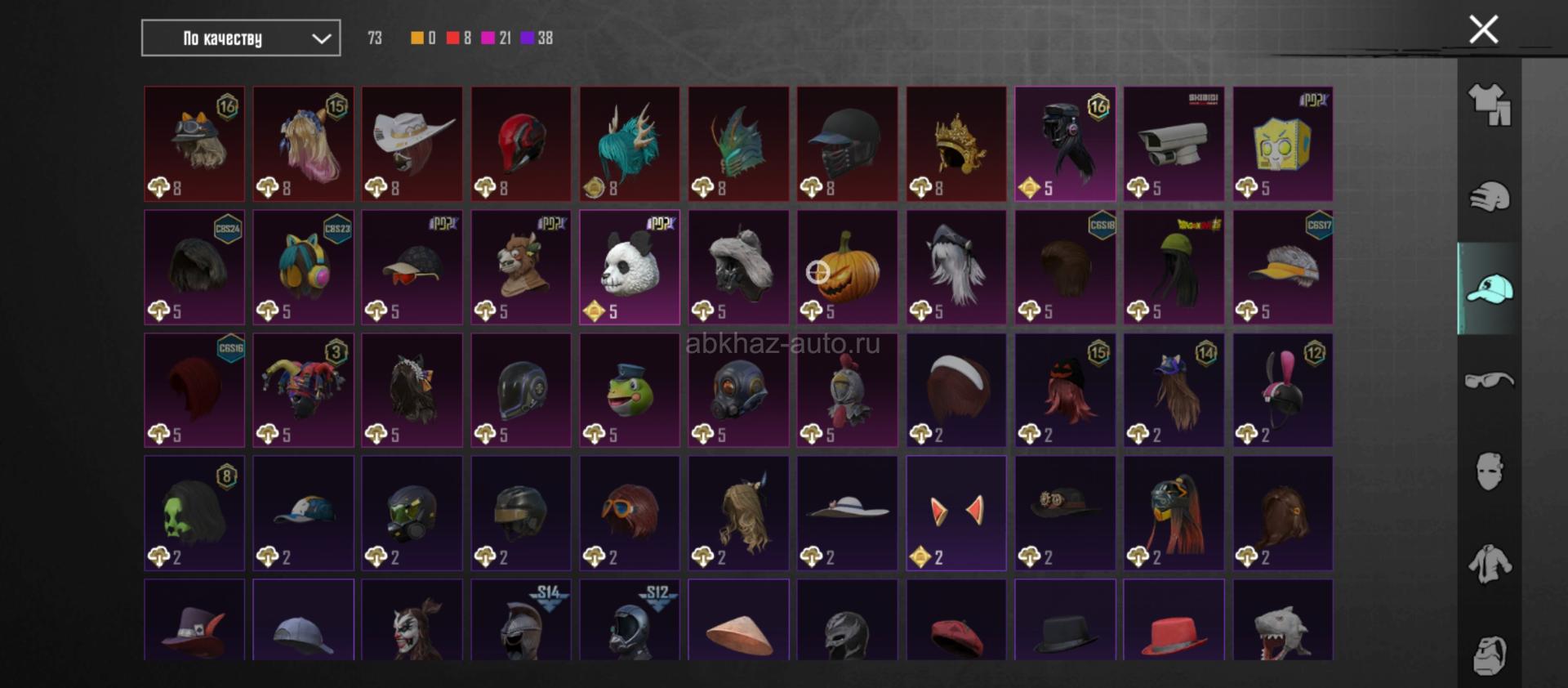Select the jack-o-lantern pumpkin head item
1568x688 pixels.
point(847,267)
